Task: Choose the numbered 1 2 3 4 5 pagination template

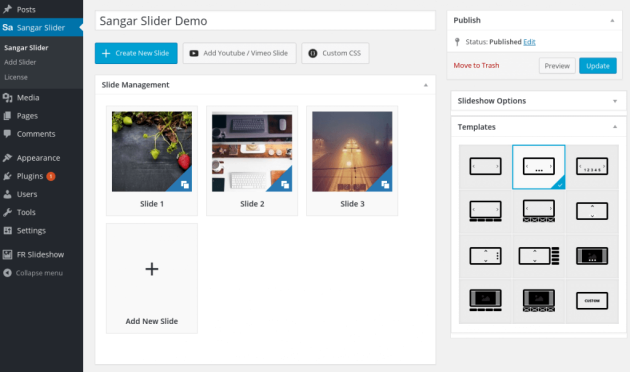Action: click(592, 166)
